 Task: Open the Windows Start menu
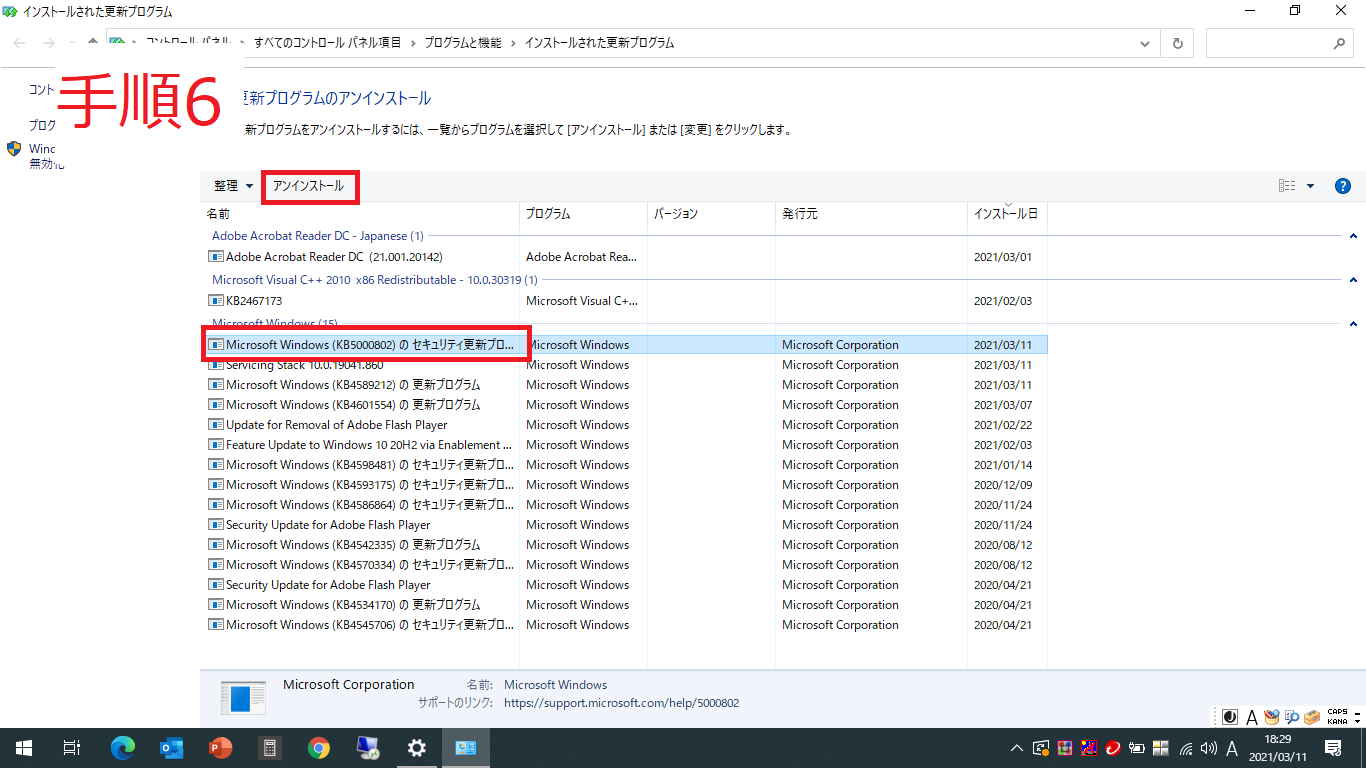point(24,748)
